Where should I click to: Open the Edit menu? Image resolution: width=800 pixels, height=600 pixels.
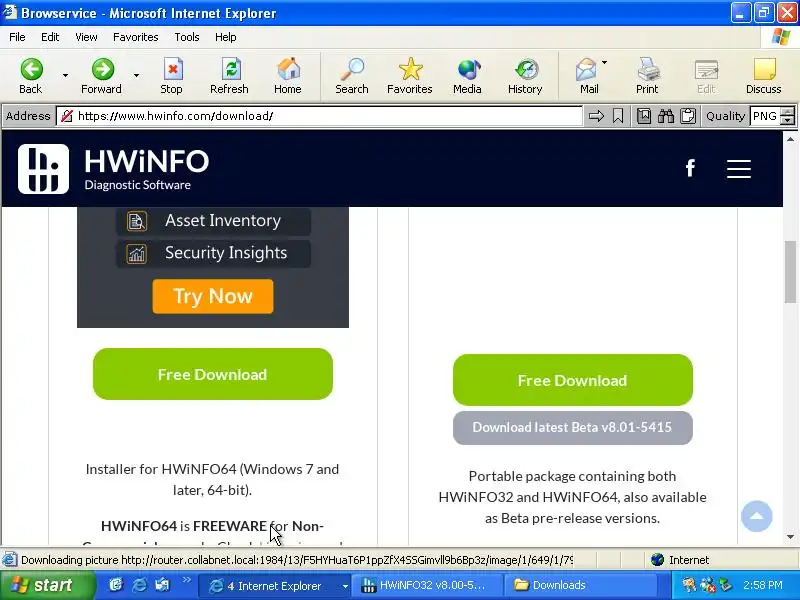coord(50,37)
